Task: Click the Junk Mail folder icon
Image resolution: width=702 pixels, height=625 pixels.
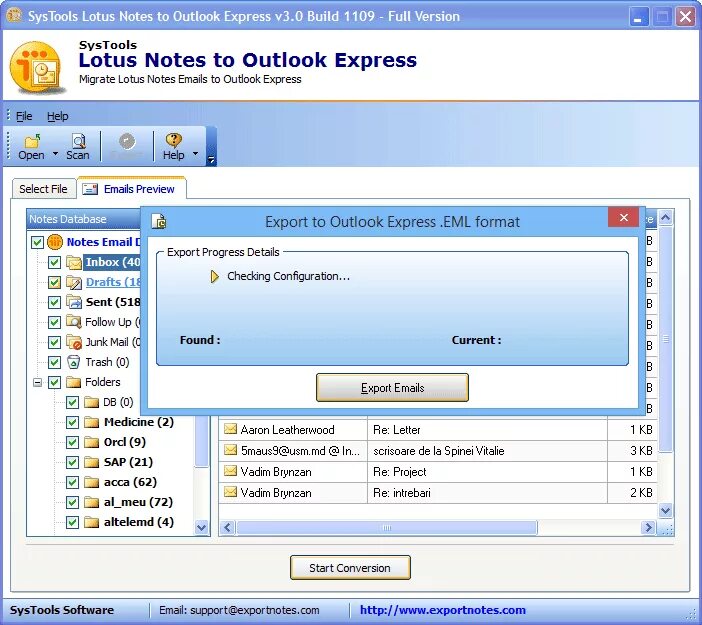Action: [x=73, y=342]
